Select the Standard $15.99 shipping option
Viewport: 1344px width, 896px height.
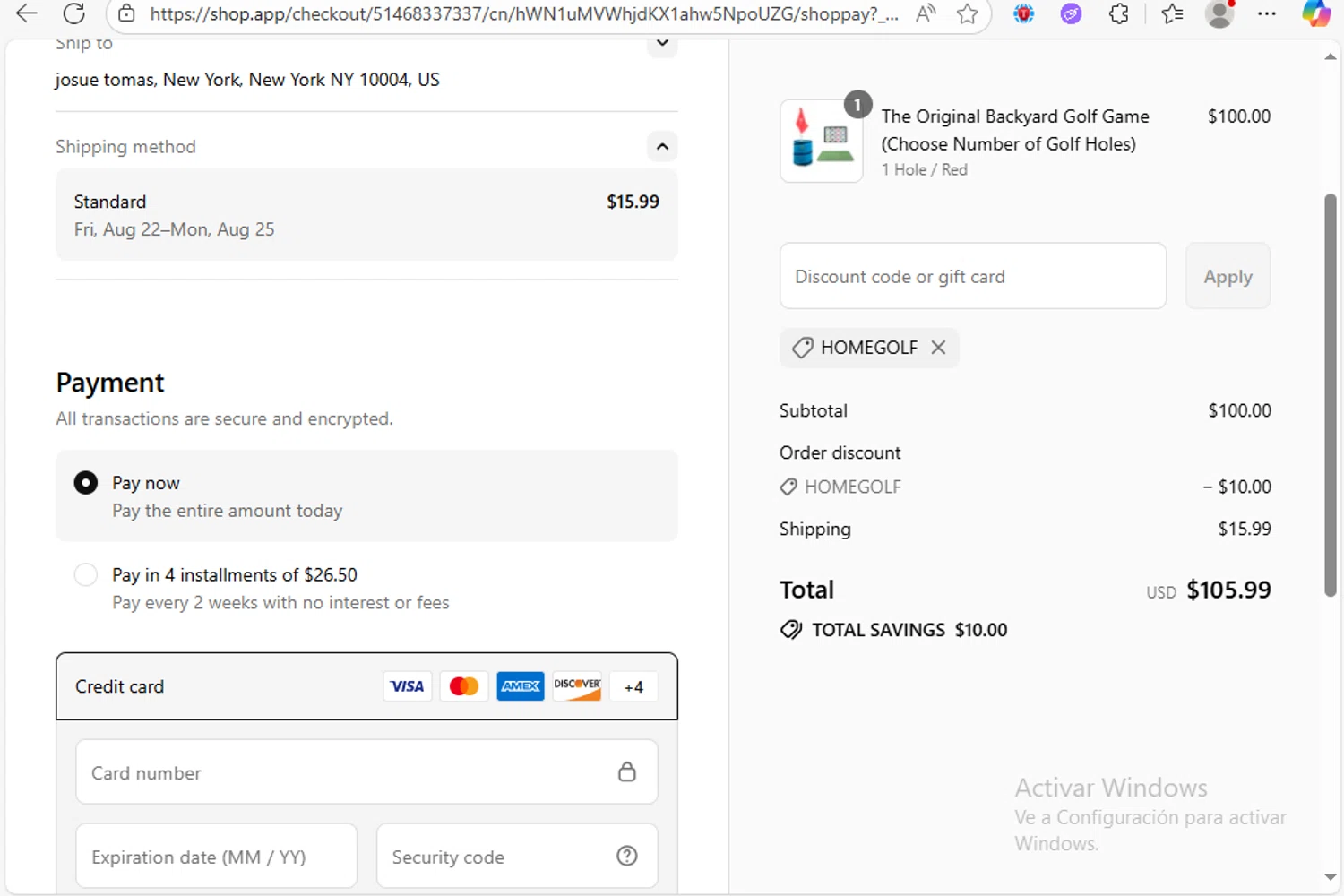pos(366,215)
